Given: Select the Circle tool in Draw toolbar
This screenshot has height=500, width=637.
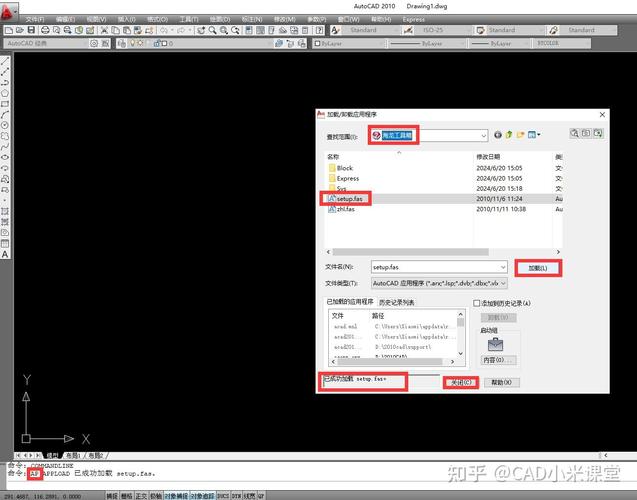Looking at the screenshot, I should (5, 125).
